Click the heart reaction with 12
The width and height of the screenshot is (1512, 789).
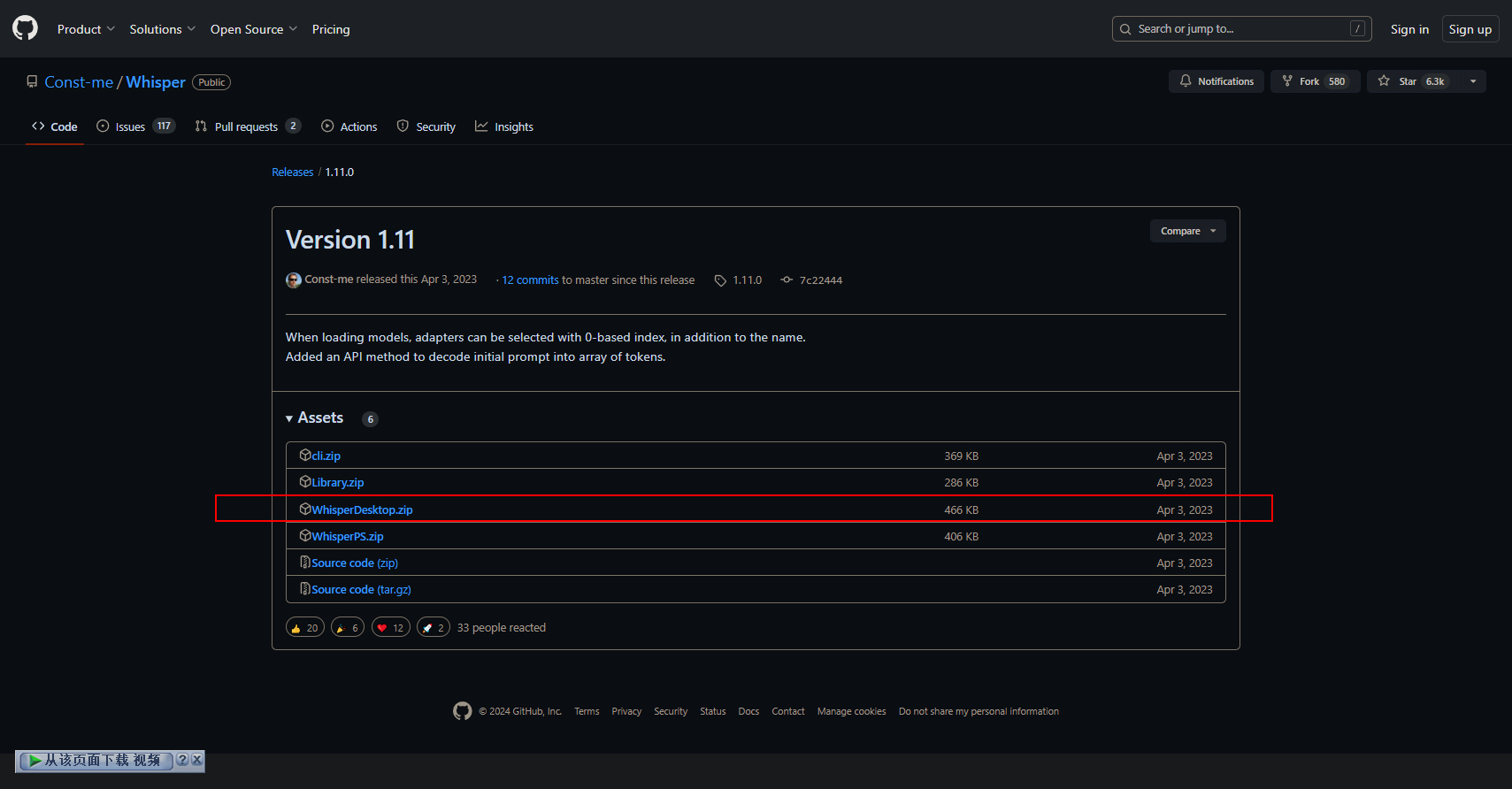391,628
